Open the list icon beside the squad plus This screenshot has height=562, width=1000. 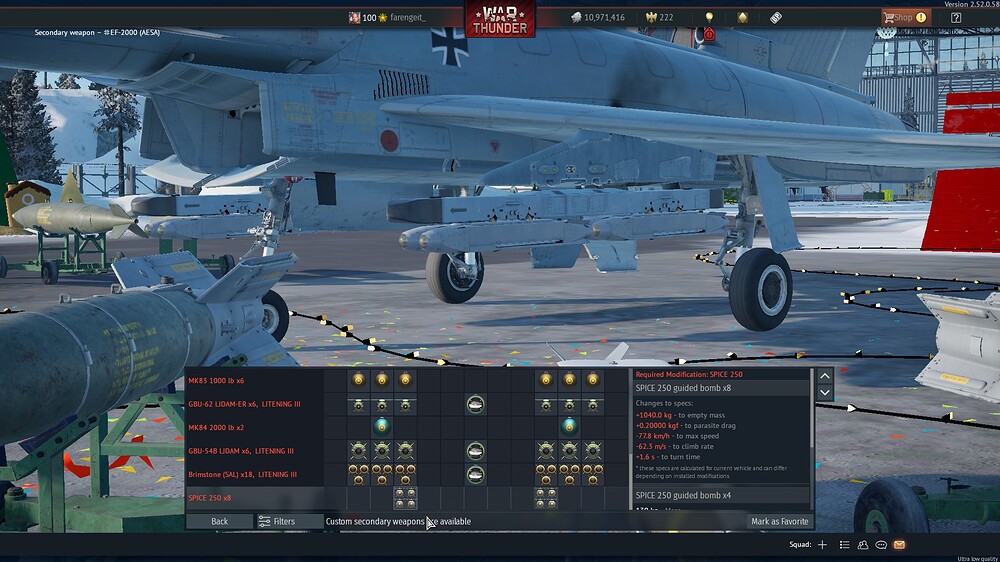(x=844, y=545)
